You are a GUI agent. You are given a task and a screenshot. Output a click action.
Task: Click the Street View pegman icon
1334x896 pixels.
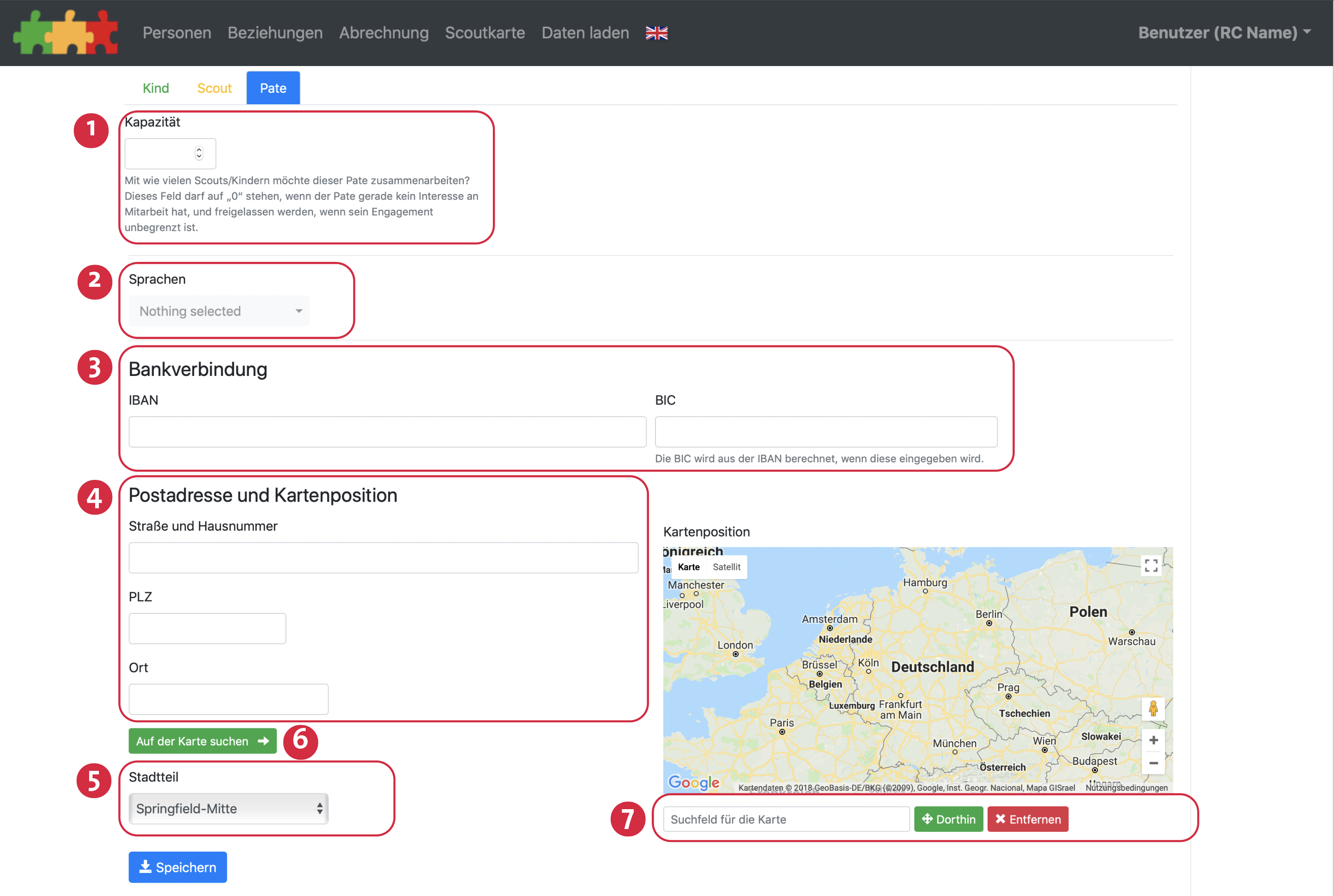(1153, 708)
